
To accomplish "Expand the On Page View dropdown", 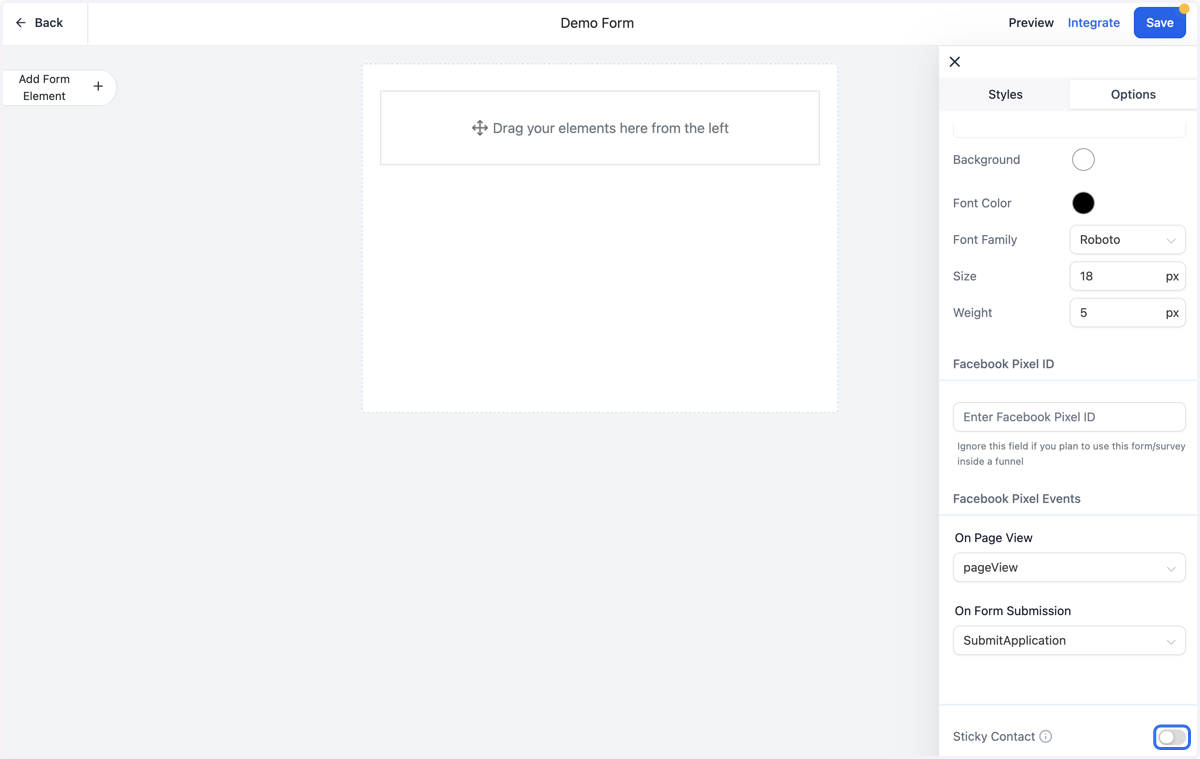I will 1069,568.
